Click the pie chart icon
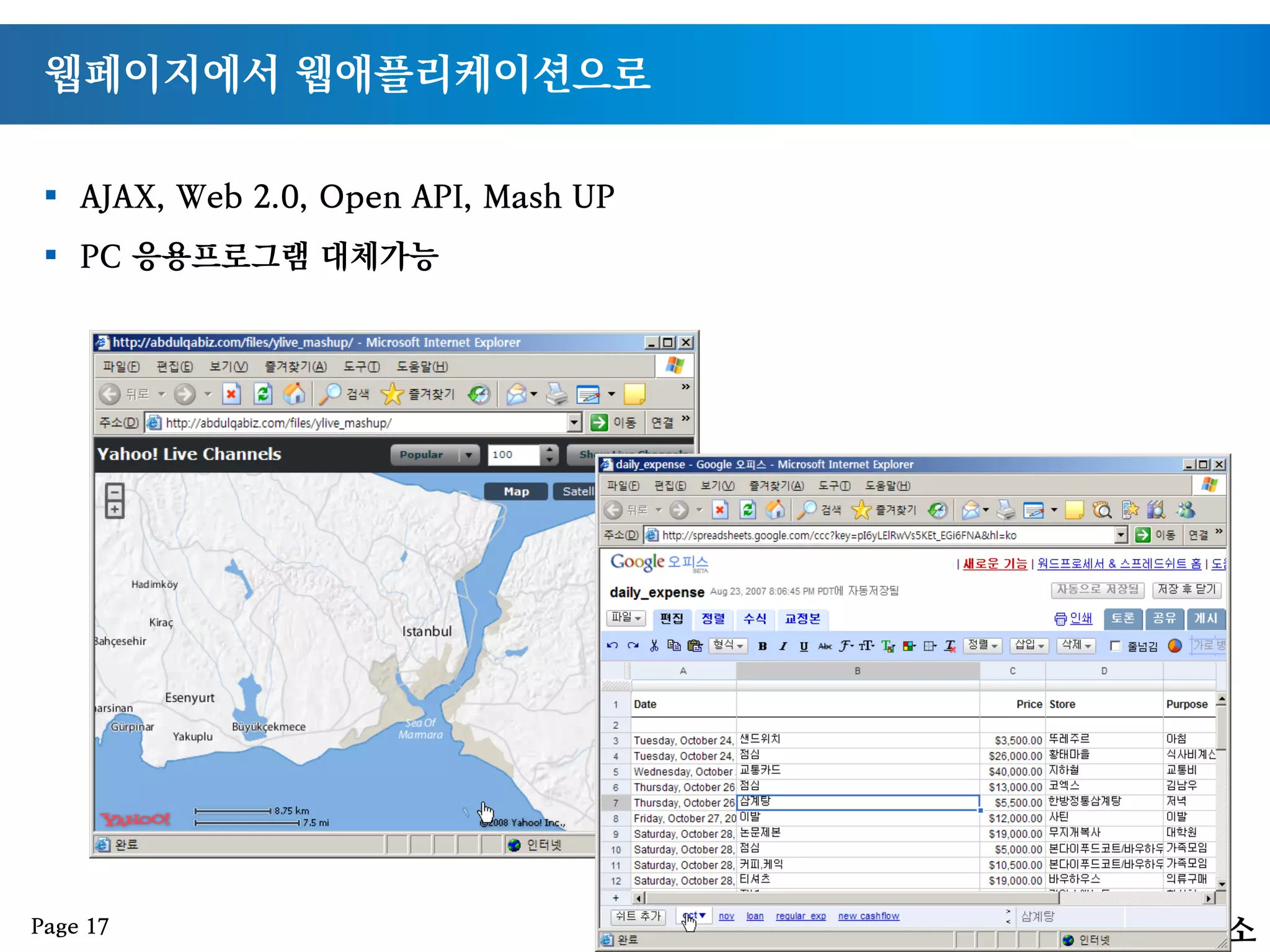 pos(1175,646)
